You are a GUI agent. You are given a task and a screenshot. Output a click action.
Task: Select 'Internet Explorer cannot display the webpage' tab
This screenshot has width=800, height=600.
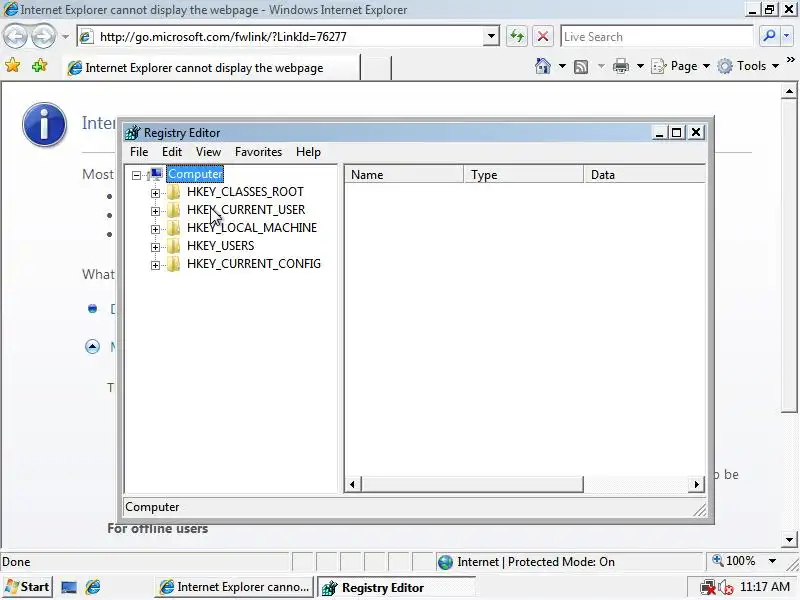[212, 68]
